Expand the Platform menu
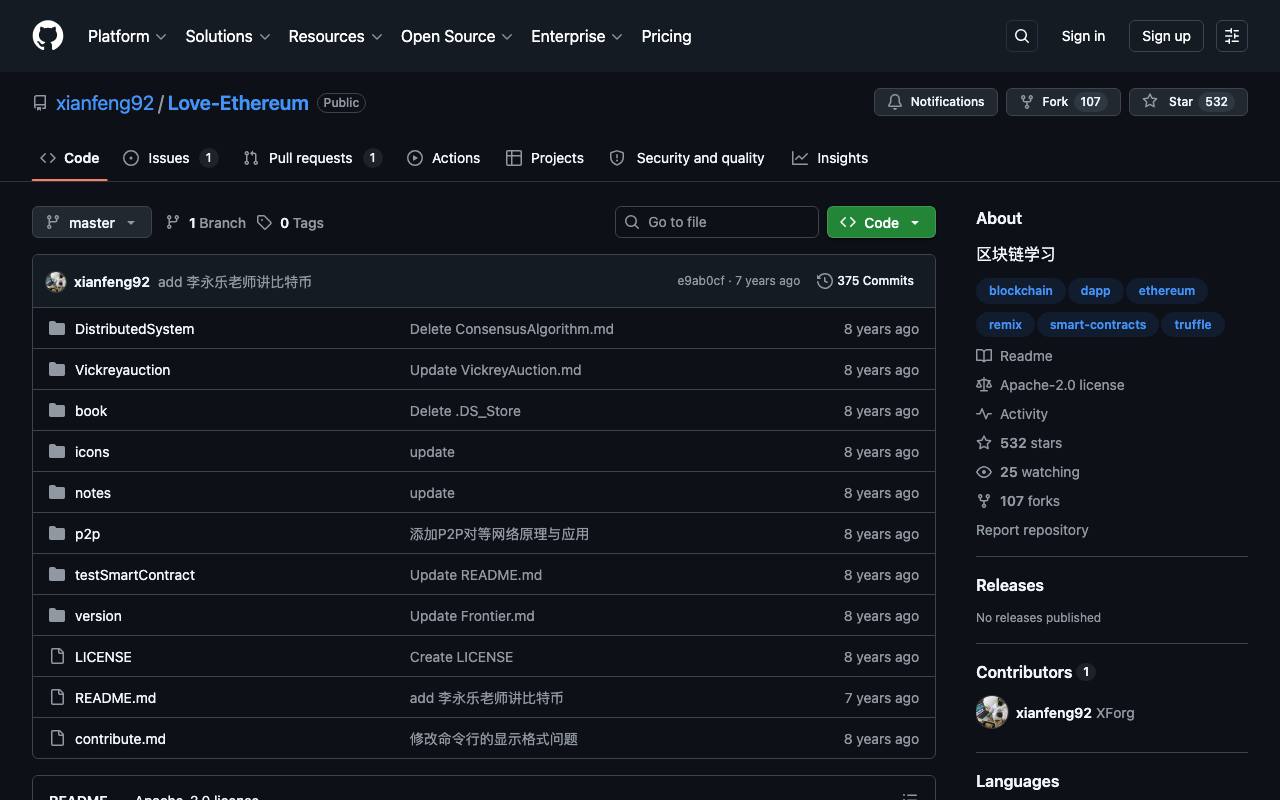 127,36
